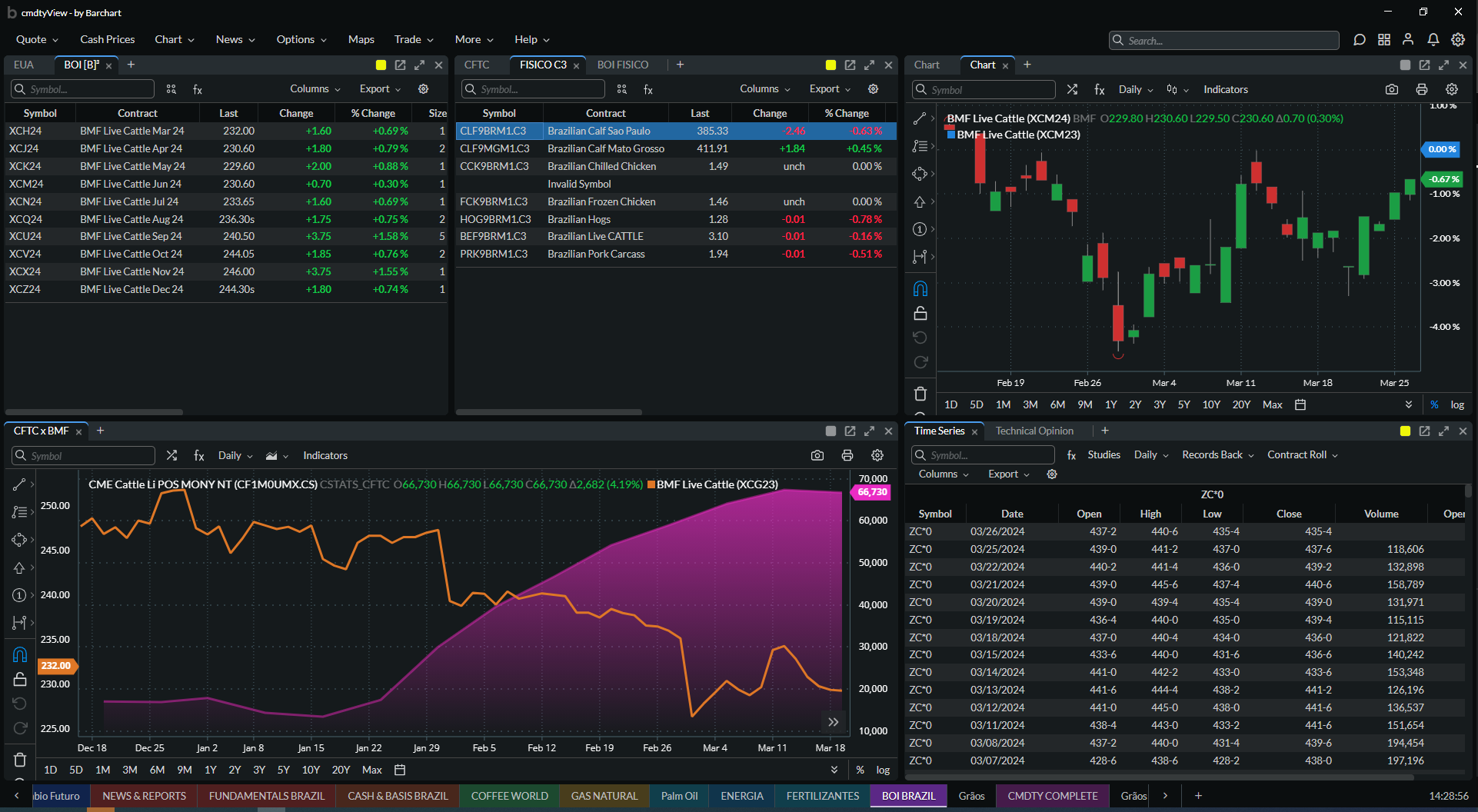Toggle yellow link indicator in Time Series panel
The image size is (1478, 812).
1405,431
